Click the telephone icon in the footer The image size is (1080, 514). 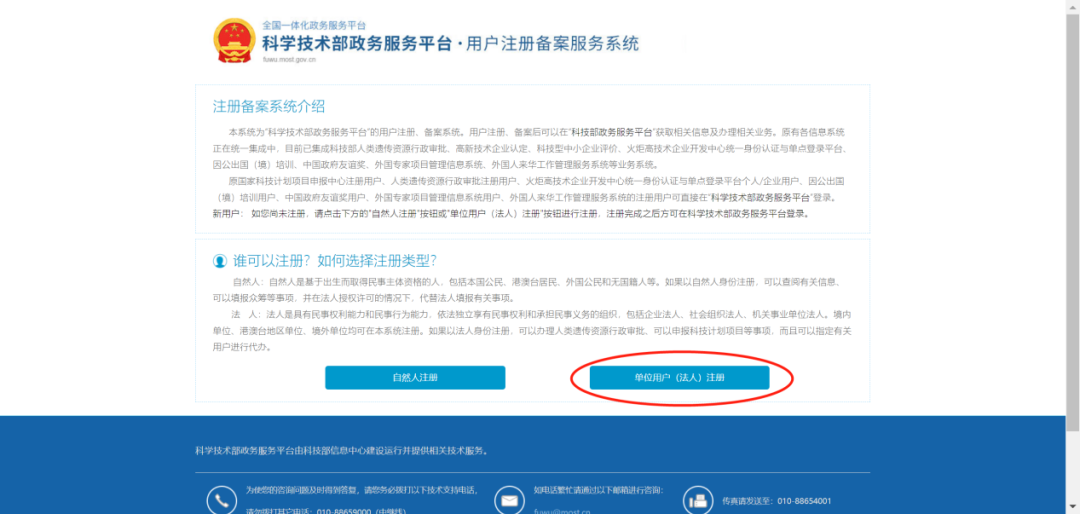(220, 499)
